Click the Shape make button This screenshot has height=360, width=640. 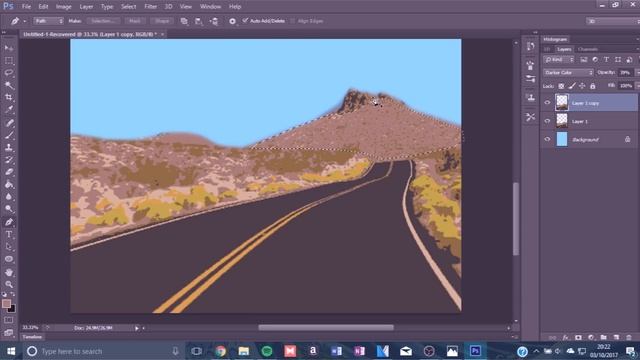point(162,21)
